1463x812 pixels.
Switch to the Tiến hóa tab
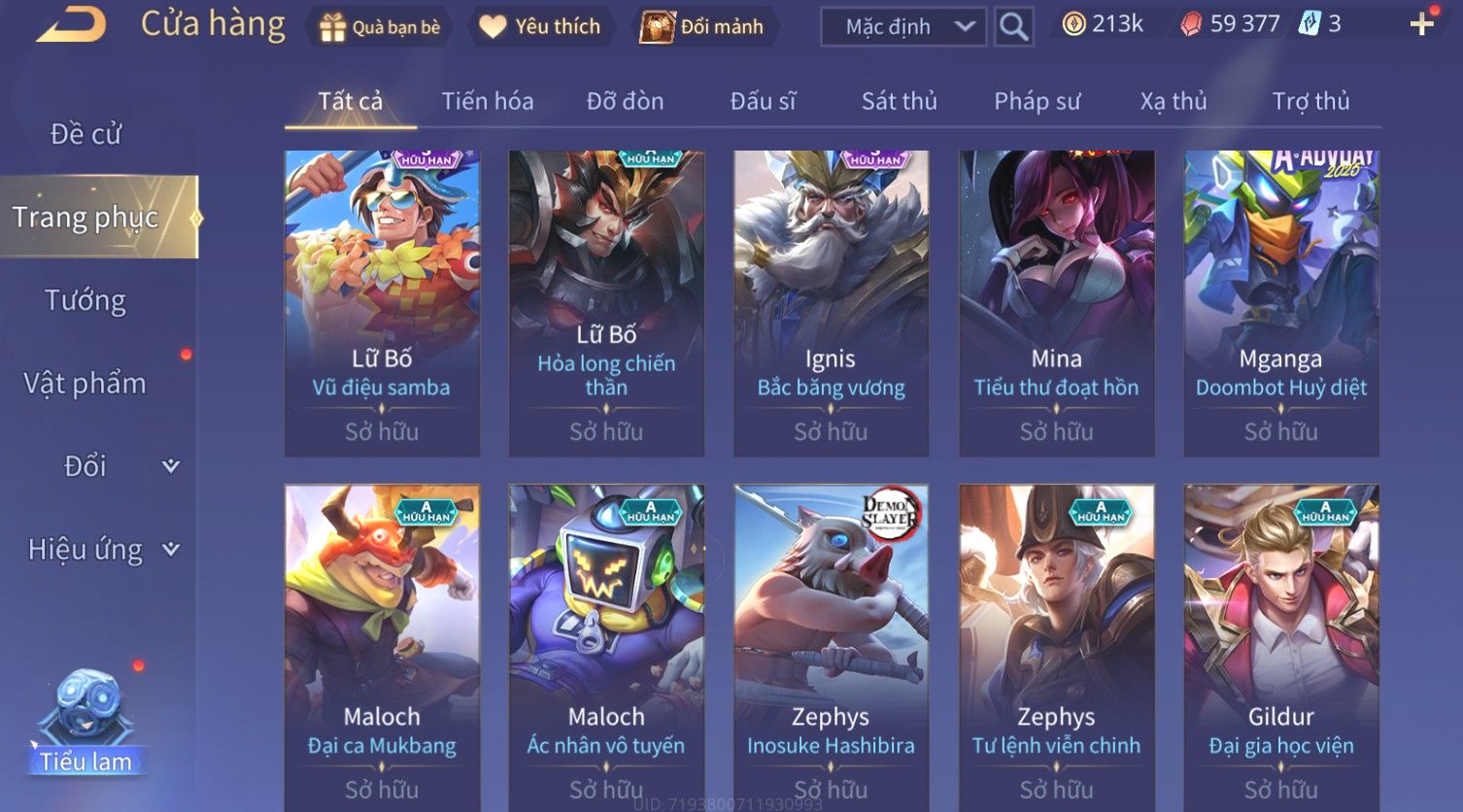488,101
